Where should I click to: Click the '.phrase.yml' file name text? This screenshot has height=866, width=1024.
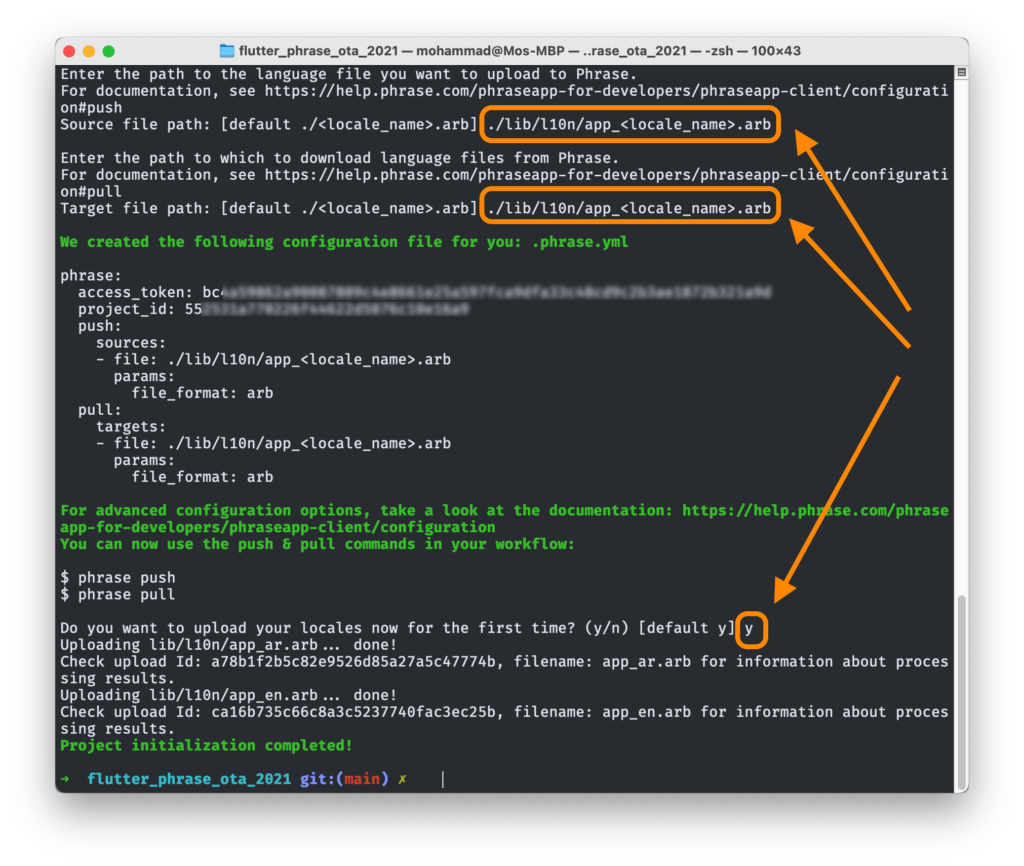[x=580, y=242]
